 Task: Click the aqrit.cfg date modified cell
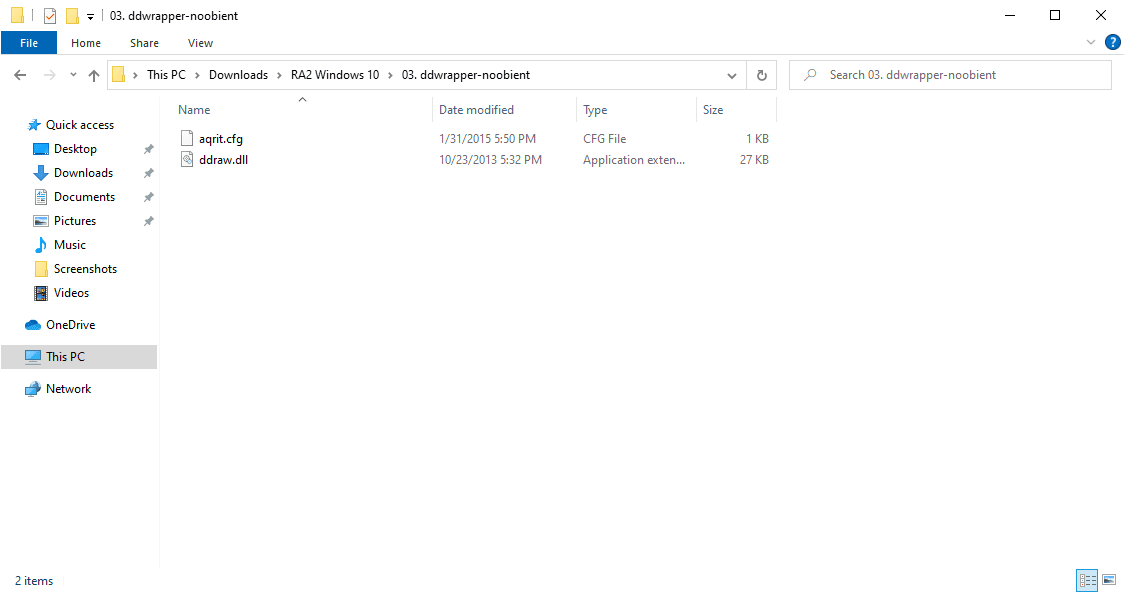pos(487,138)
